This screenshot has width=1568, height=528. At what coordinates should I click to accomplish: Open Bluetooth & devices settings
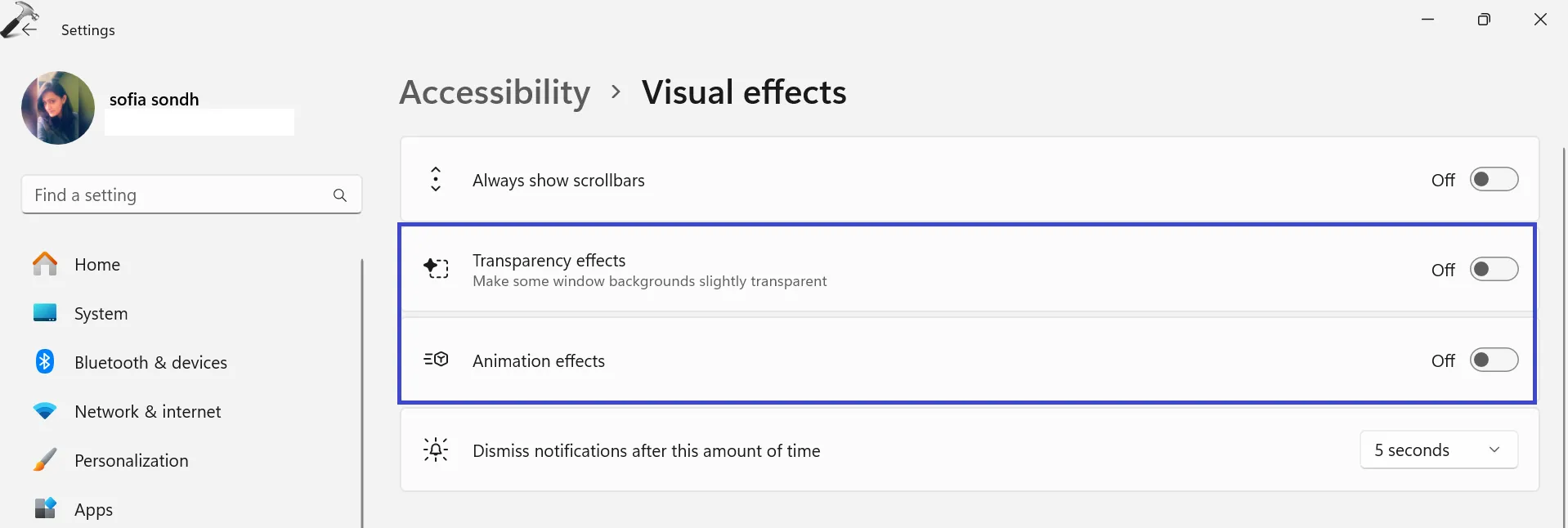(150, 363)
